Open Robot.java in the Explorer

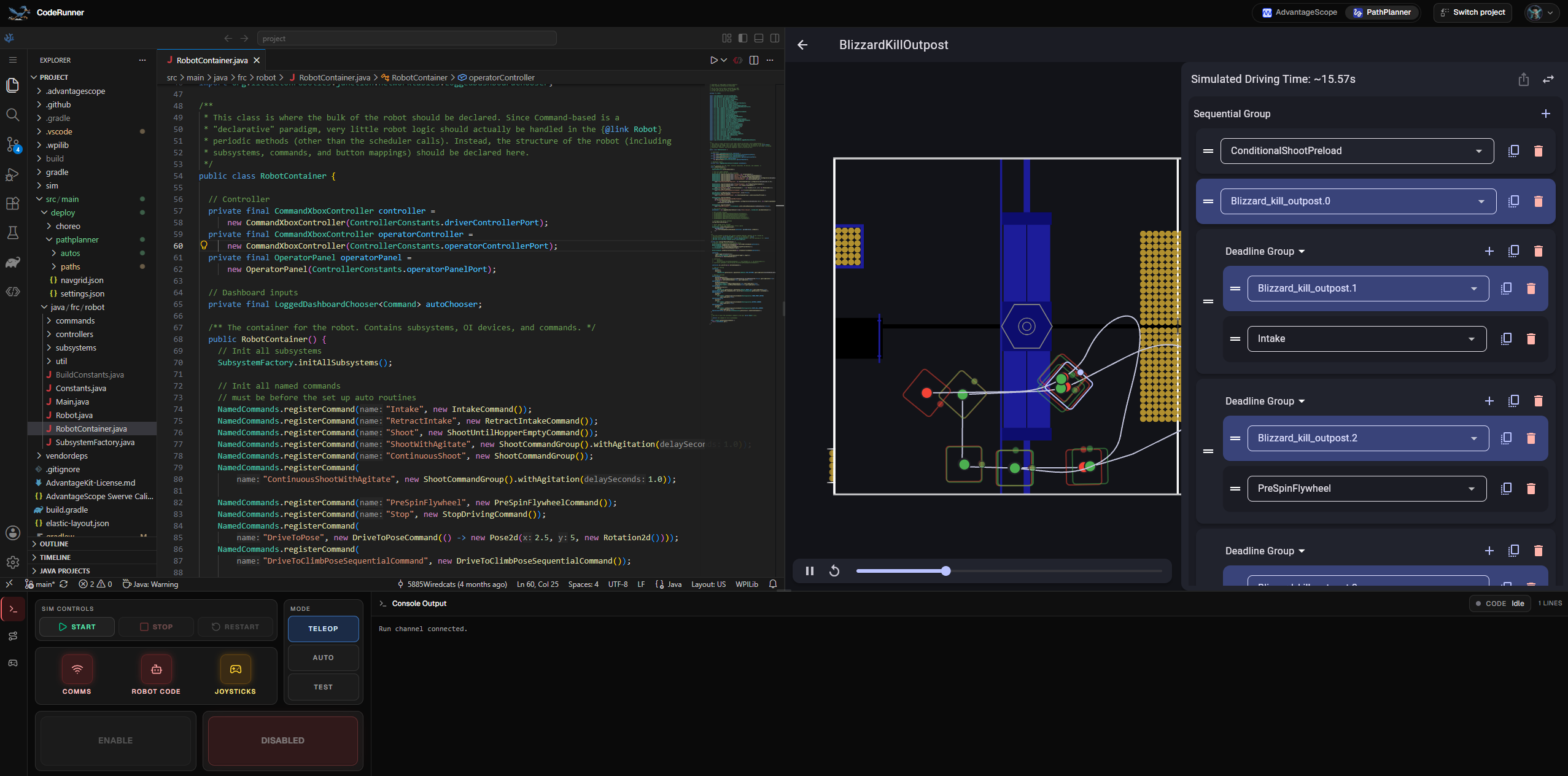(74, 416)
